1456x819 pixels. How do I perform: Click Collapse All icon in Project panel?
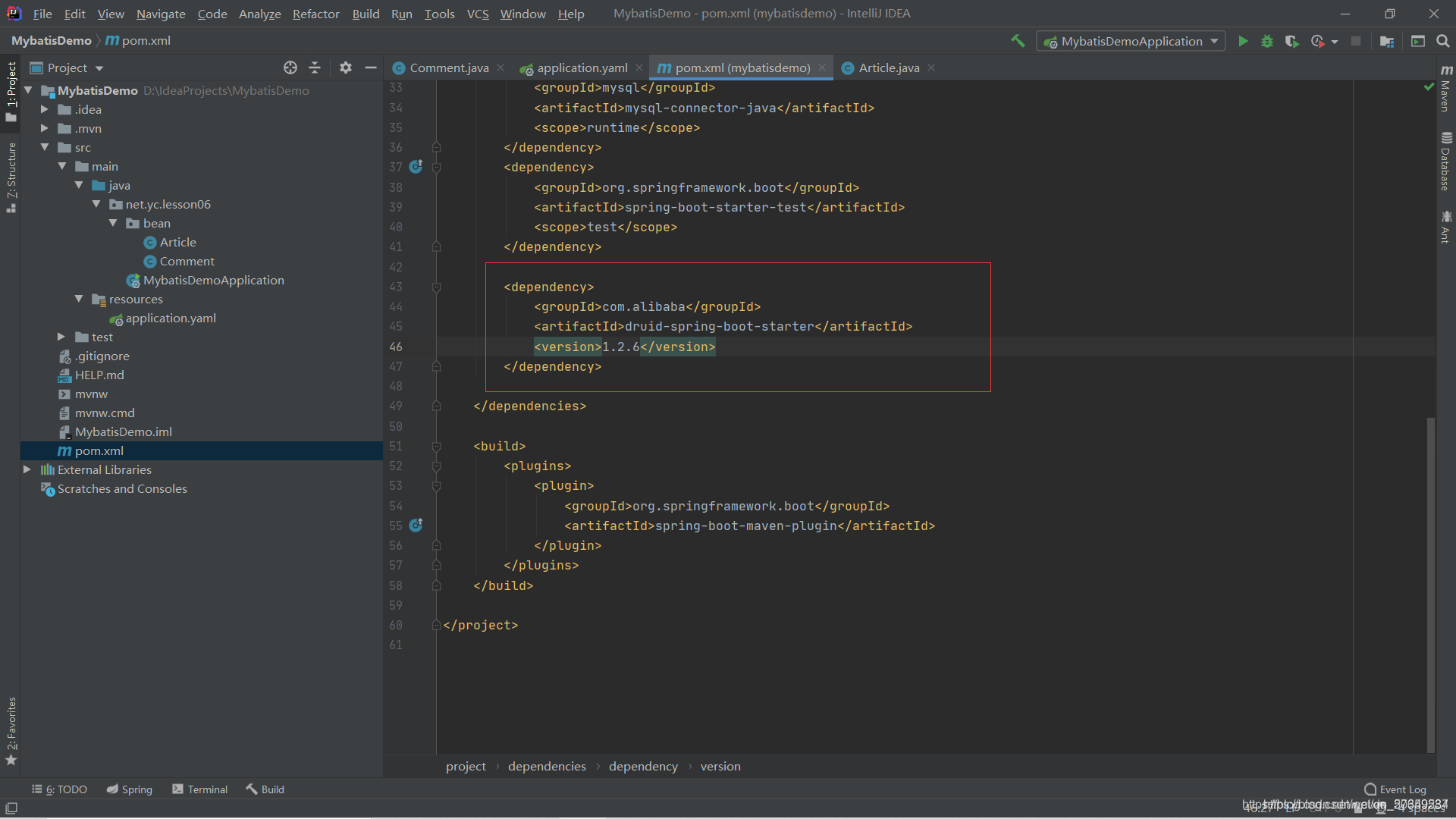(315, 67)
